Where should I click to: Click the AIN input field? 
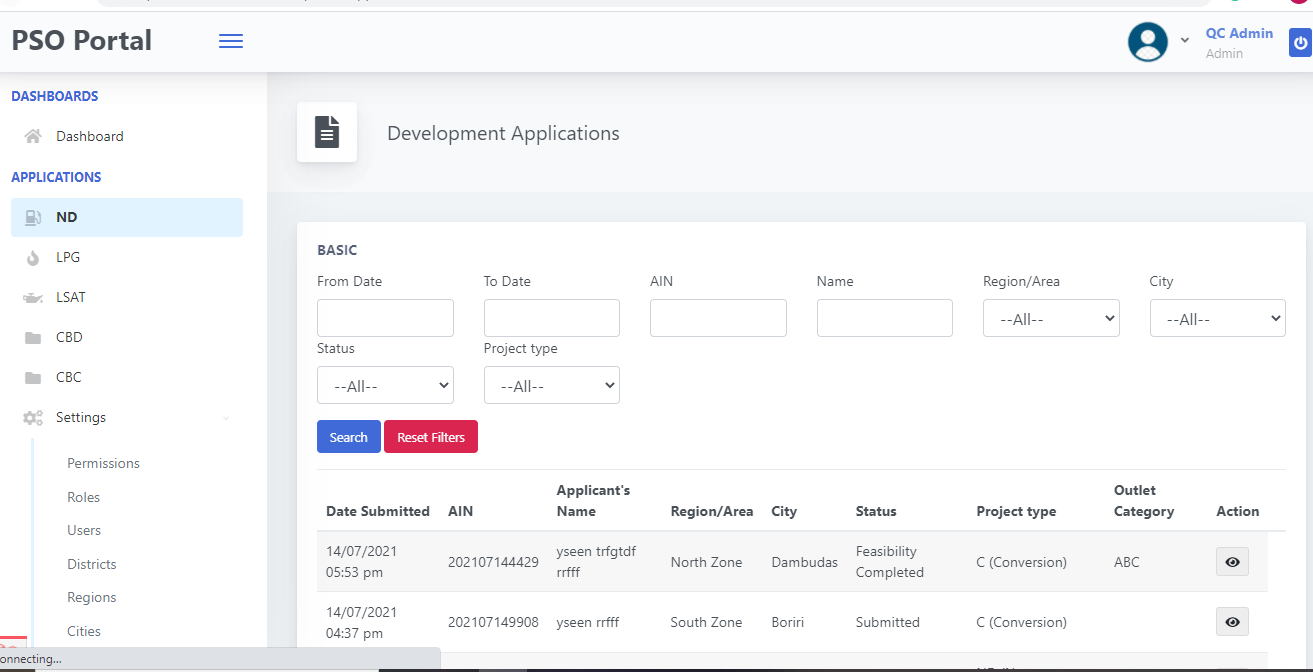718,318
